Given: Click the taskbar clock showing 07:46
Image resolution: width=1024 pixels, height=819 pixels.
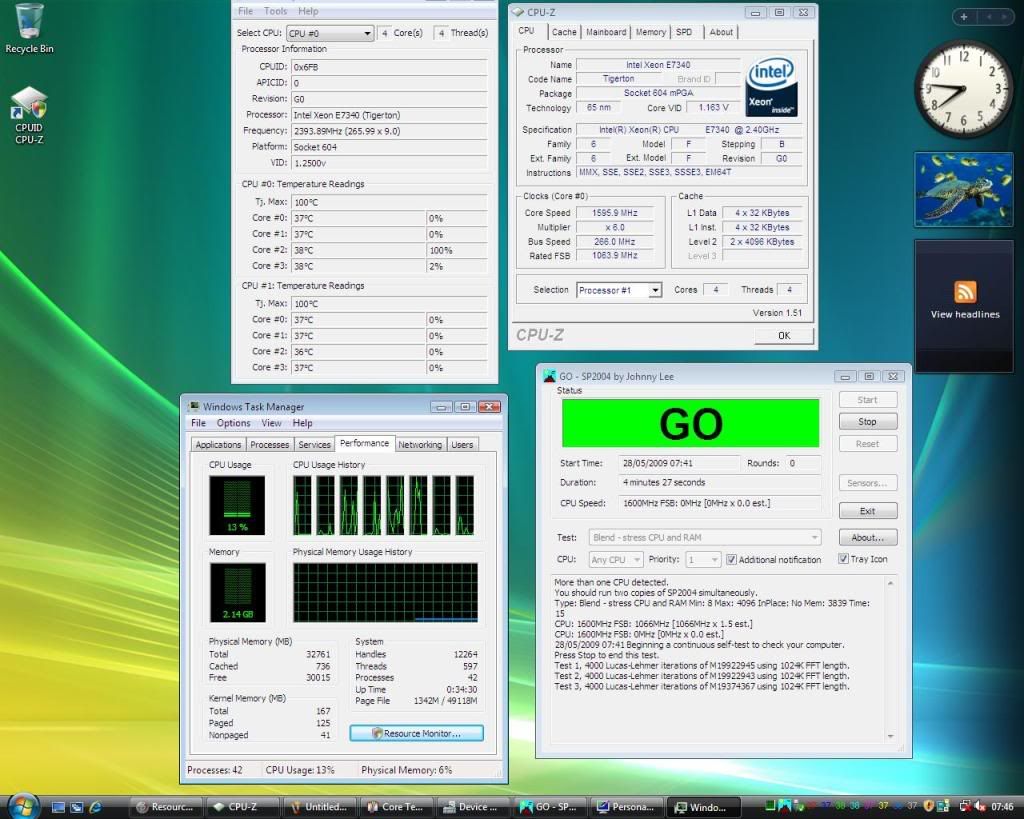Looking at the screenshot, I should point(1002,807).
